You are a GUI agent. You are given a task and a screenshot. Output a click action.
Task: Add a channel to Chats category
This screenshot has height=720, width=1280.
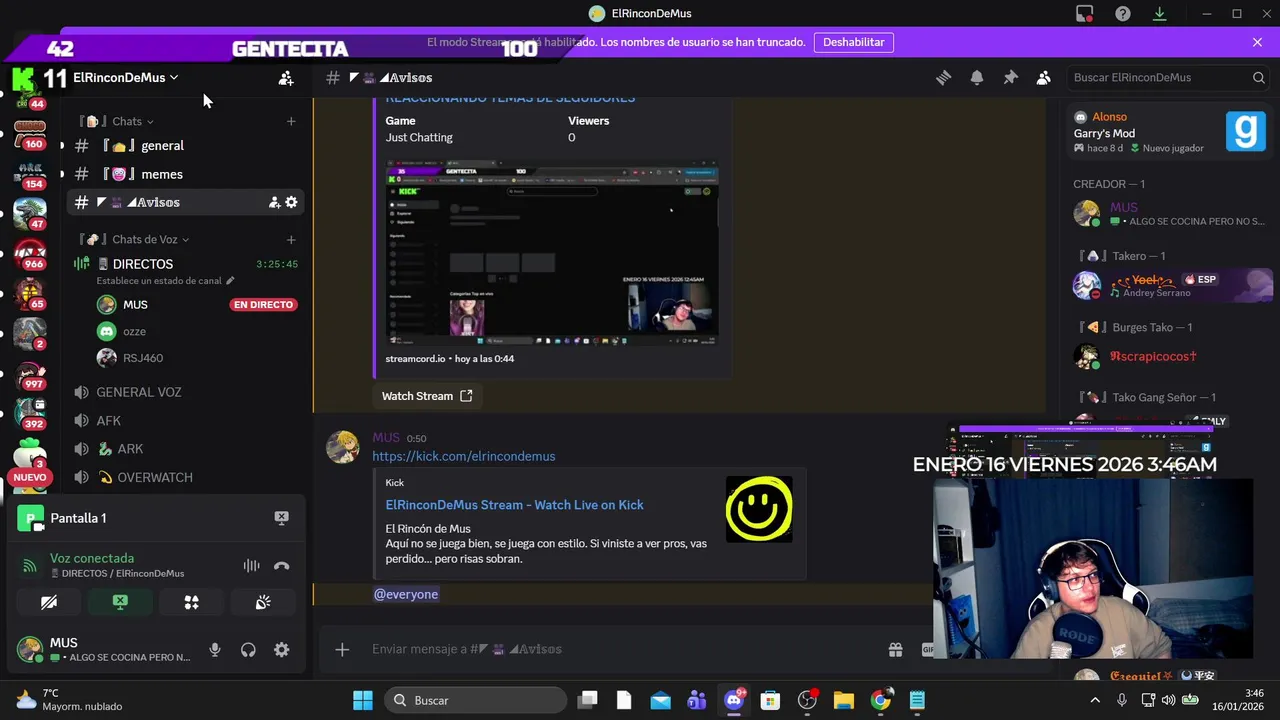[x=291, y=121]
